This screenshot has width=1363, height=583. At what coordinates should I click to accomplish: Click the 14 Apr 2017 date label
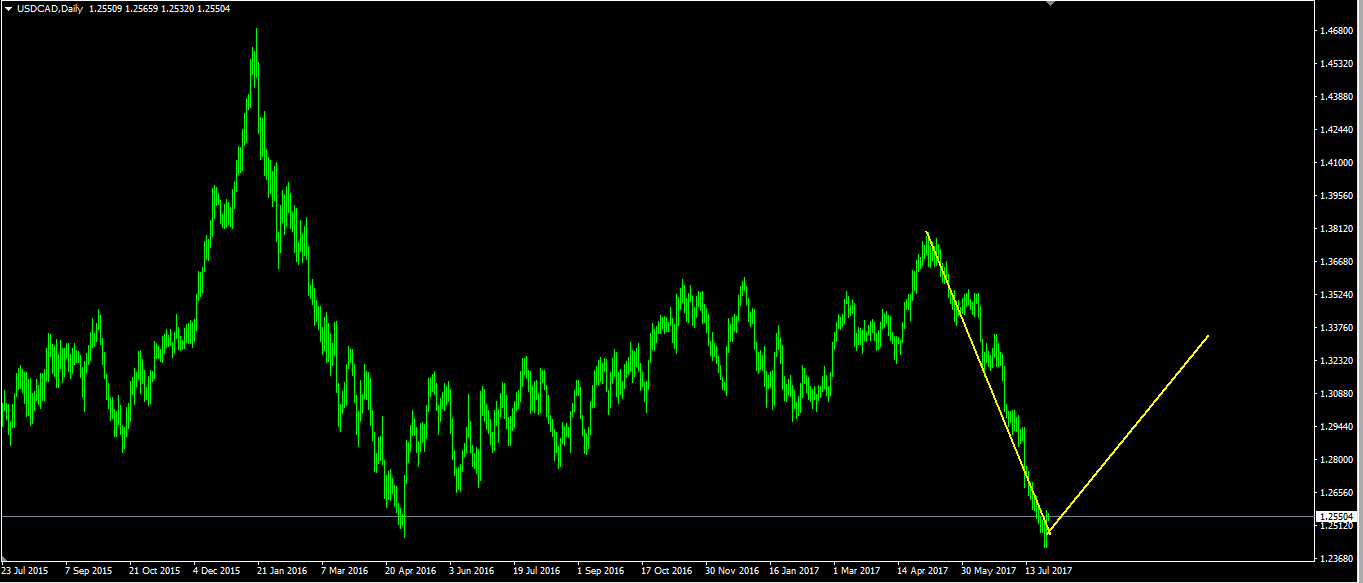click(x=923, y=571)
